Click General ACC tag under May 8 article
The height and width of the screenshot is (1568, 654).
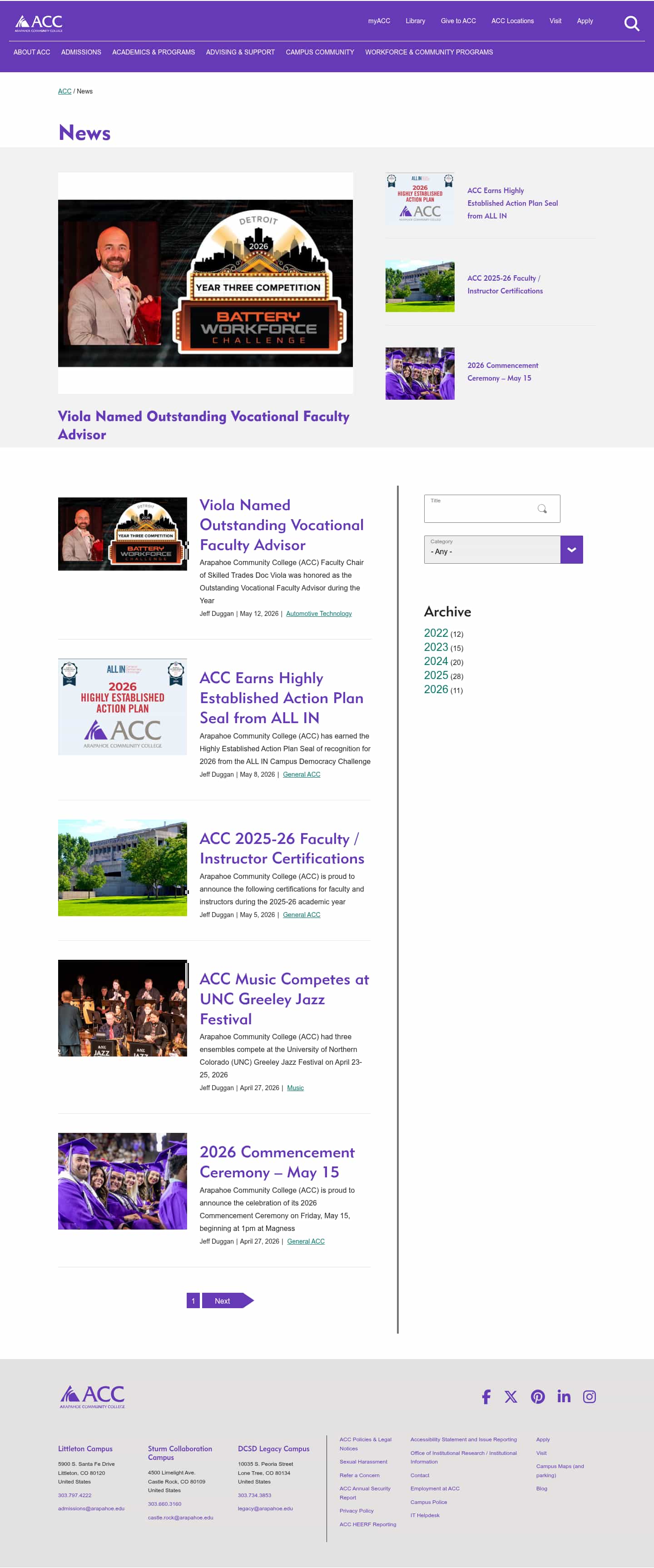point(301,774)
